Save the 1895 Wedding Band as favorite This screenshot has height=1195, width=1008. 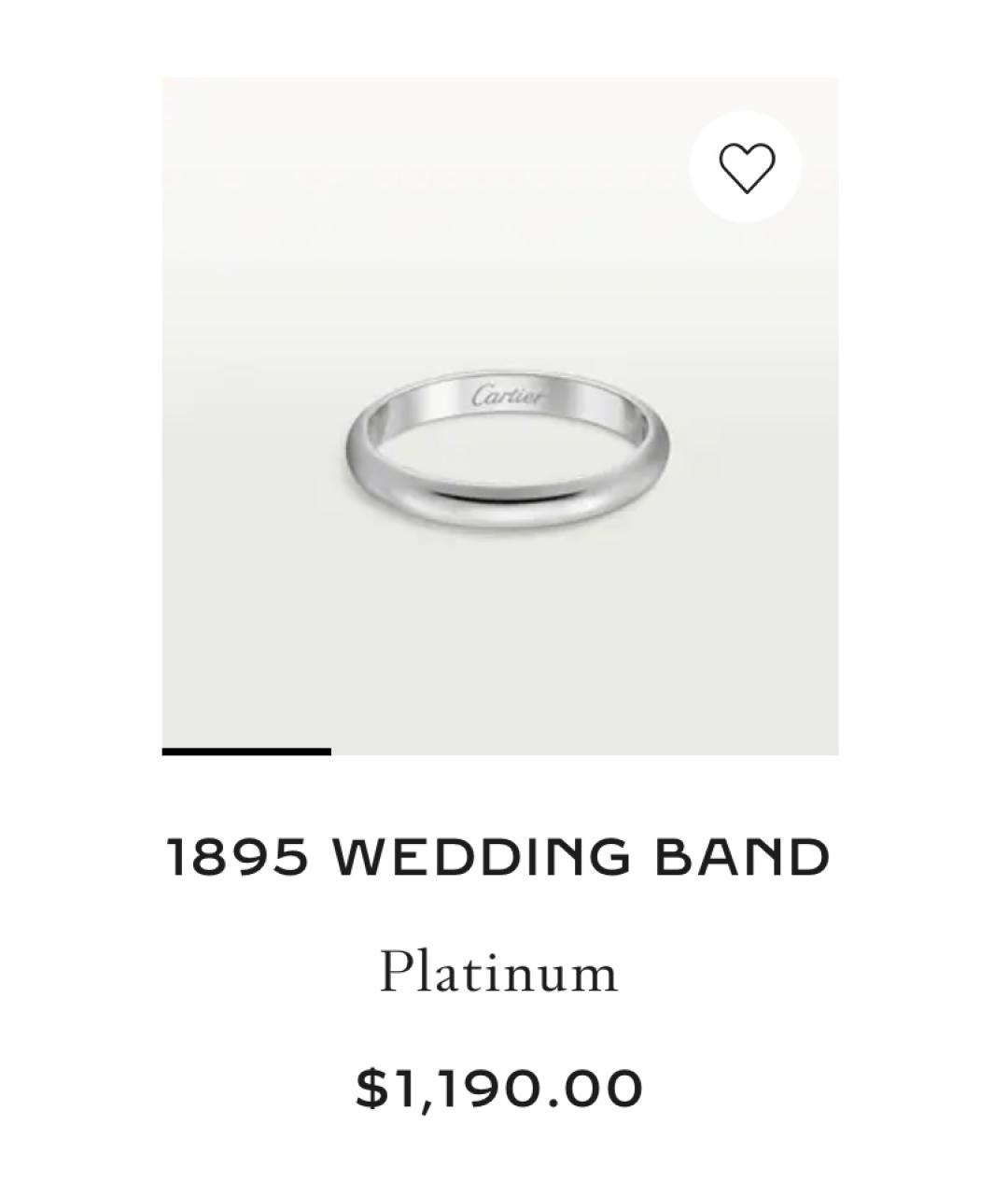746,167
